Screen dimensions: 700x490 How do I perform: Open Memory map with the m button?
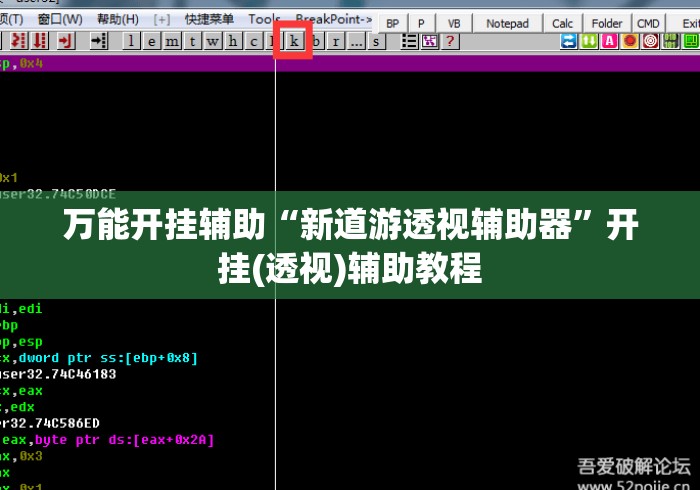(x=172, y=42)
